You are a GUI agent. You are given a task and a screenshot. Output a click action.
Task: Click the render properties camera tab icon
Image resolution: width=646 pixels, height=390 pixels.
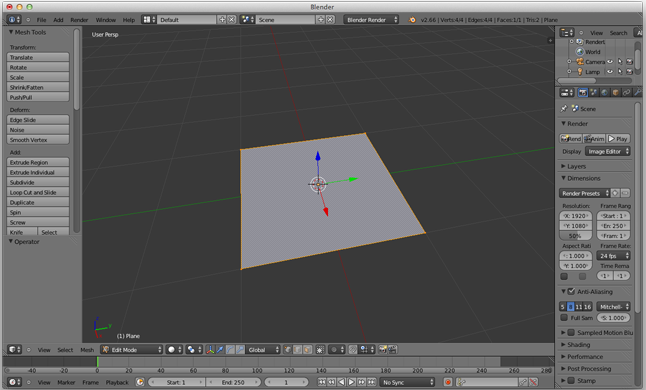point(582,93)
